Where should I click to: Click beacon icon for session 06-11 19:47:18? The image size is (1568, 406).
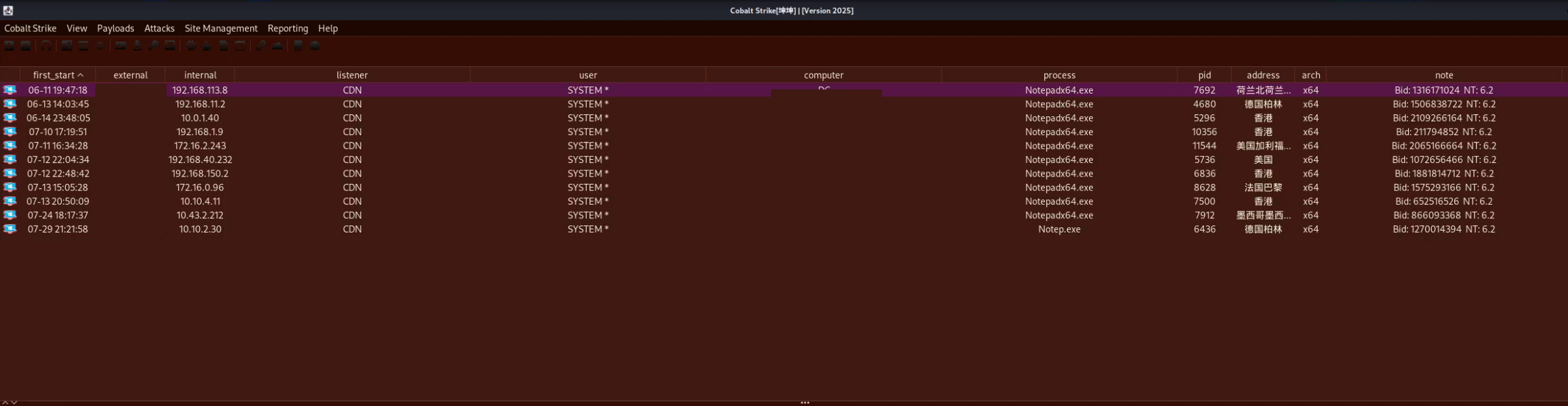click(10, 90)
